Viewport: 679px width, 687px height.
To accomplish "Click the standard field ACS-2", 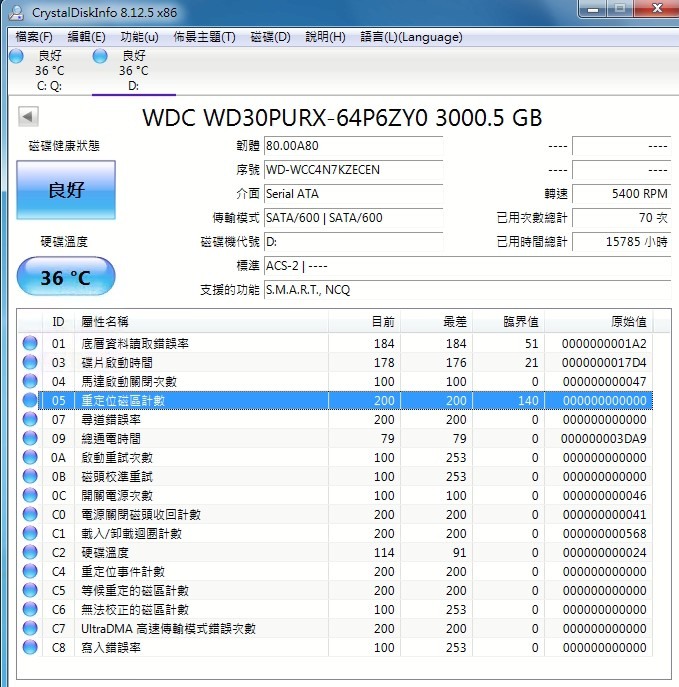I will click(x=467, y=266).
